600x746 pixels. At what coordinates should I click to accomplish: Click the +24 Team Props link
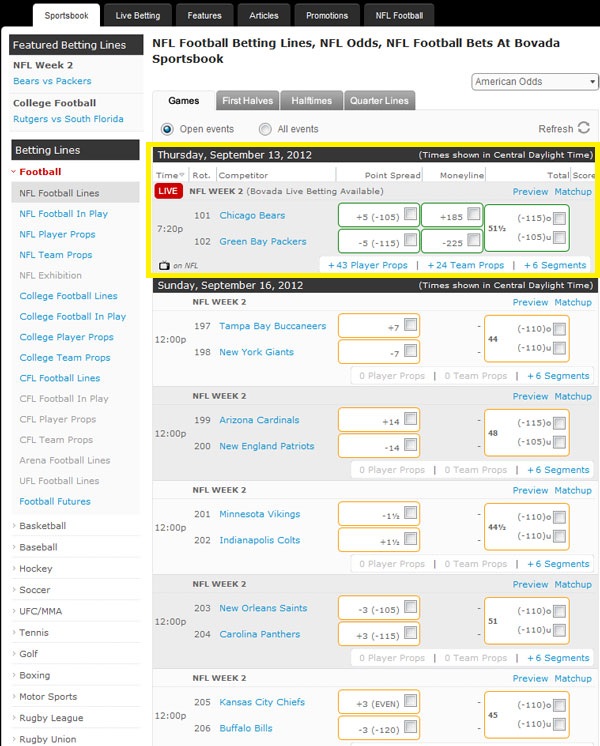(465, 265)
